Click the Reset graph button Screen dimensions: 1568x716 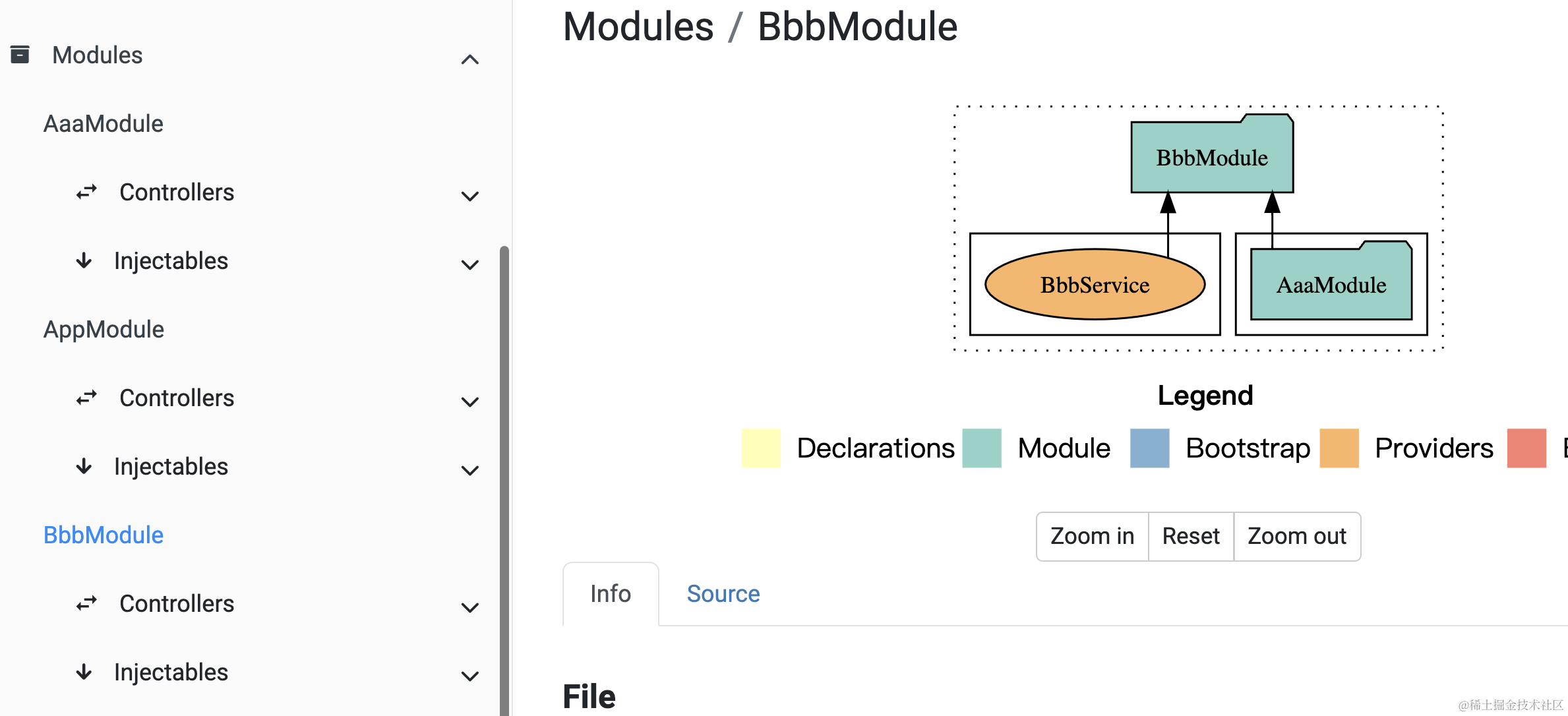(x=1190, y=536)
